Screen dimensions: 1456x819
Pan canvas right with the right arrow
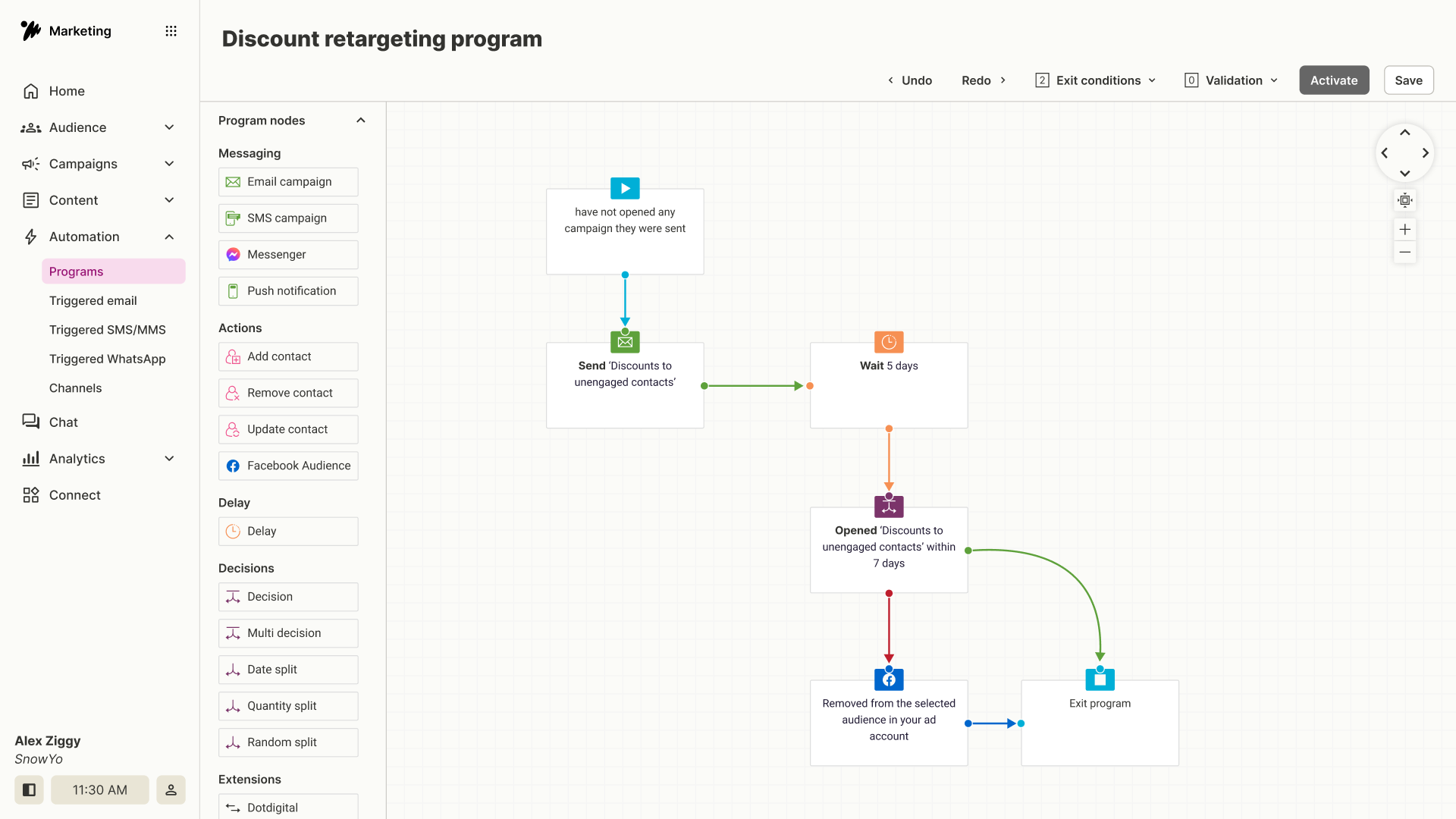(1426, 153)
